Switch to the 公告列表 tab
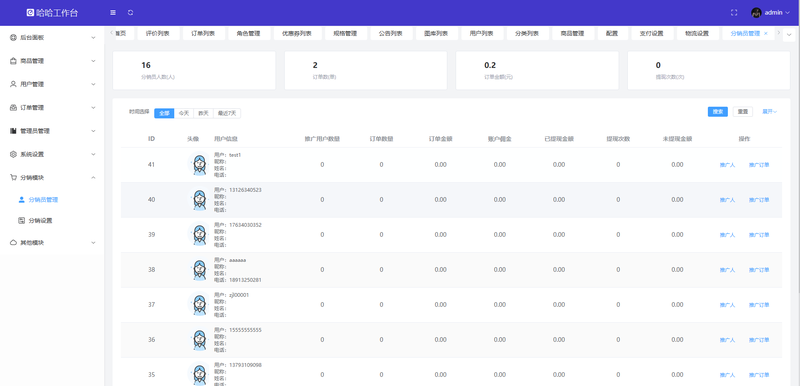The image size is (800, 386). pyautogui.click(x=391, y=34)
